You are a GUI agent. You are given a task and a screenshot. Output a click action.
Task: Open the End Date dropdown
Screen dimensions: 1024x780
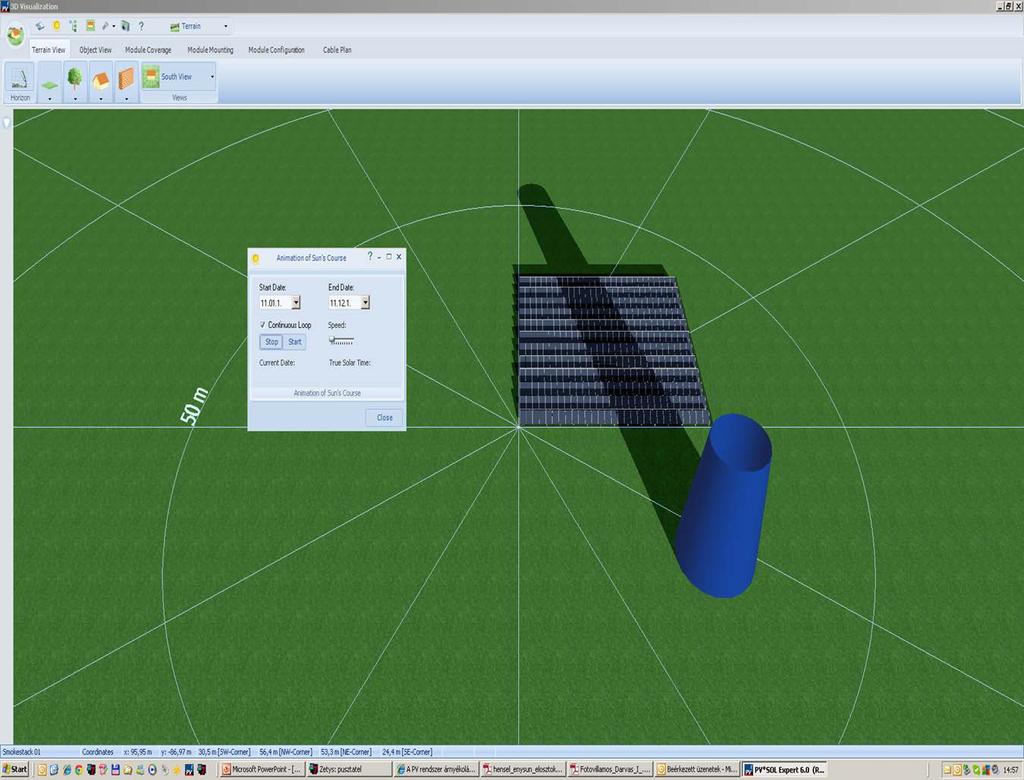pos(365,302)
